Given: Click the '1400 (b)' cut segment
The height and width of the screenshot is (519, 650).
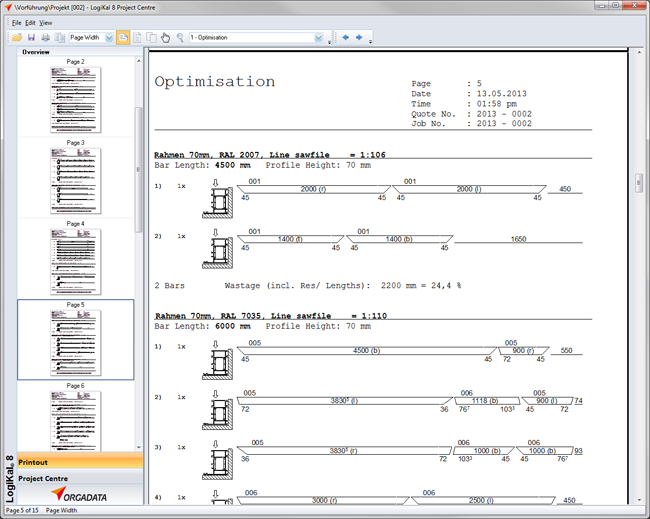Looking at the screenshot, I should click(x=399, y=239).
